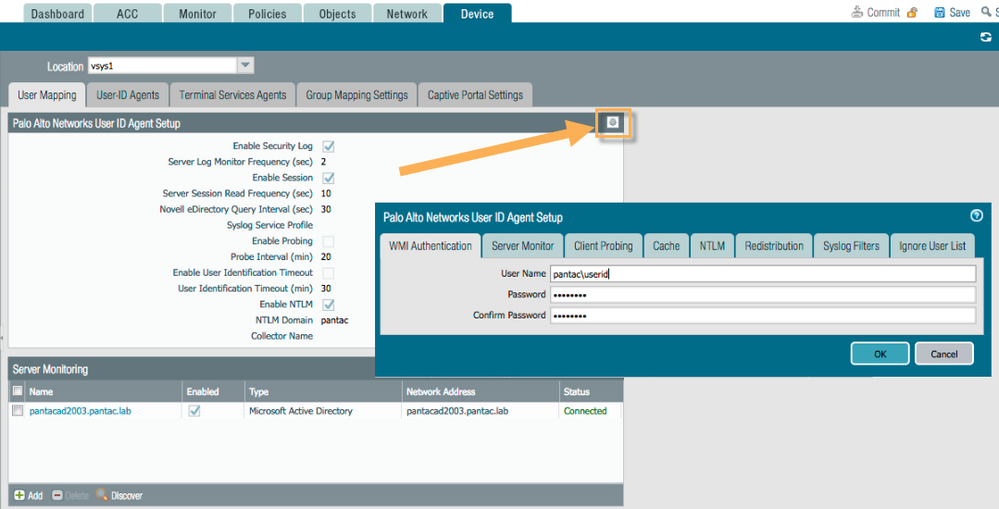Screen dimensions: 999x509
Task: Open the User ID Agent Setup gear icon
Action: pyautogui.click(x=613, y=122)
